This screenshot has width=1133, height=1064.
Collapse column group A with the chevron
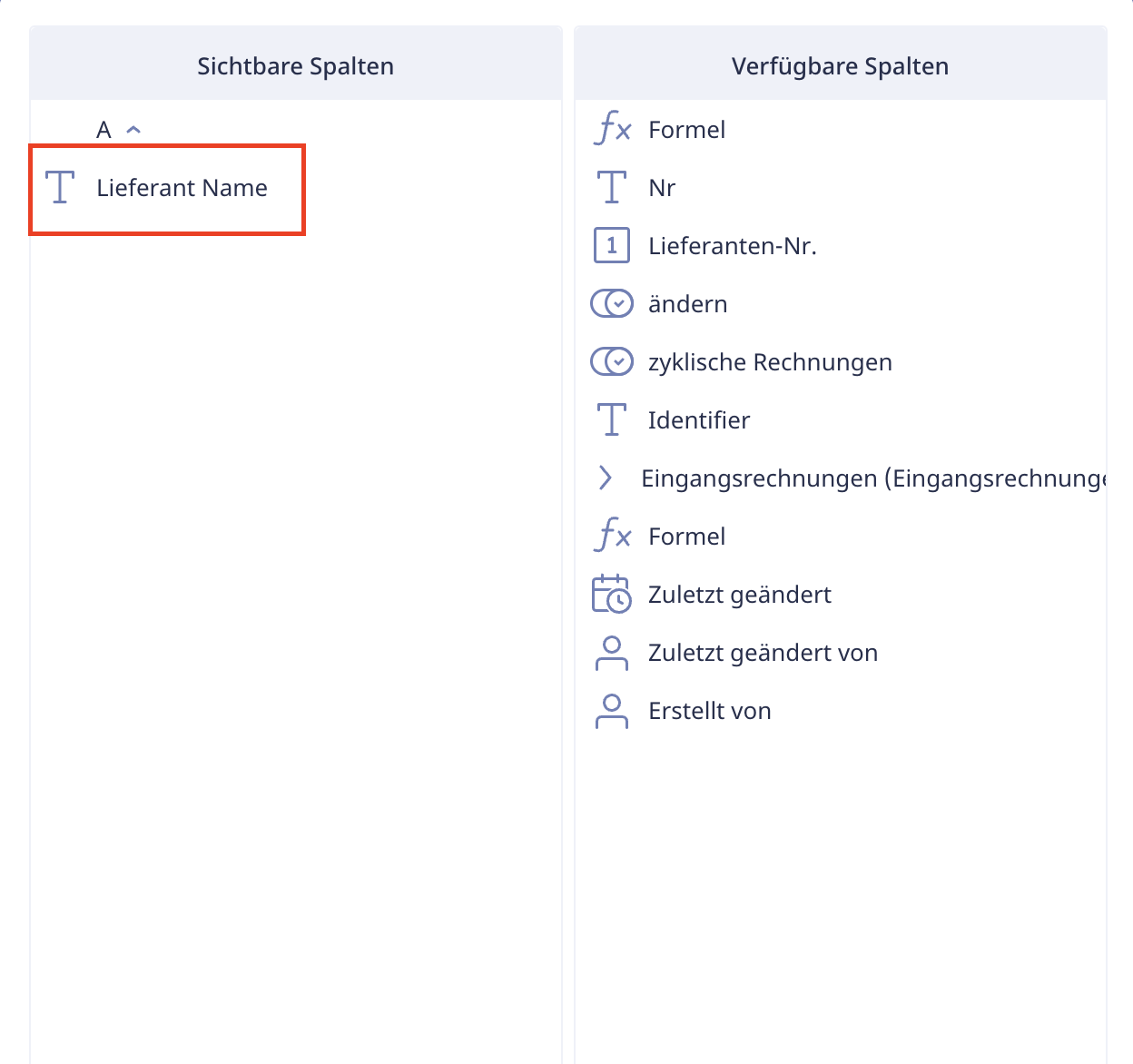click(133, 130)
